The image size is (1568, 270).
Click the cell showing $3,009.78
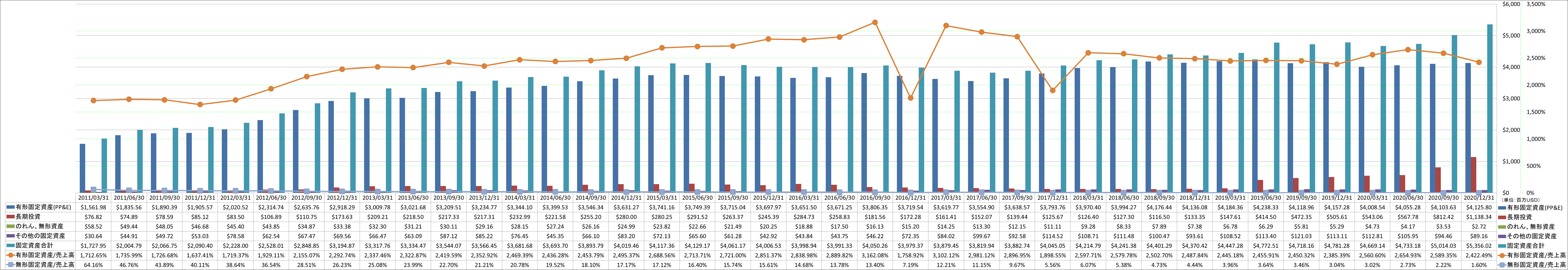378,207
